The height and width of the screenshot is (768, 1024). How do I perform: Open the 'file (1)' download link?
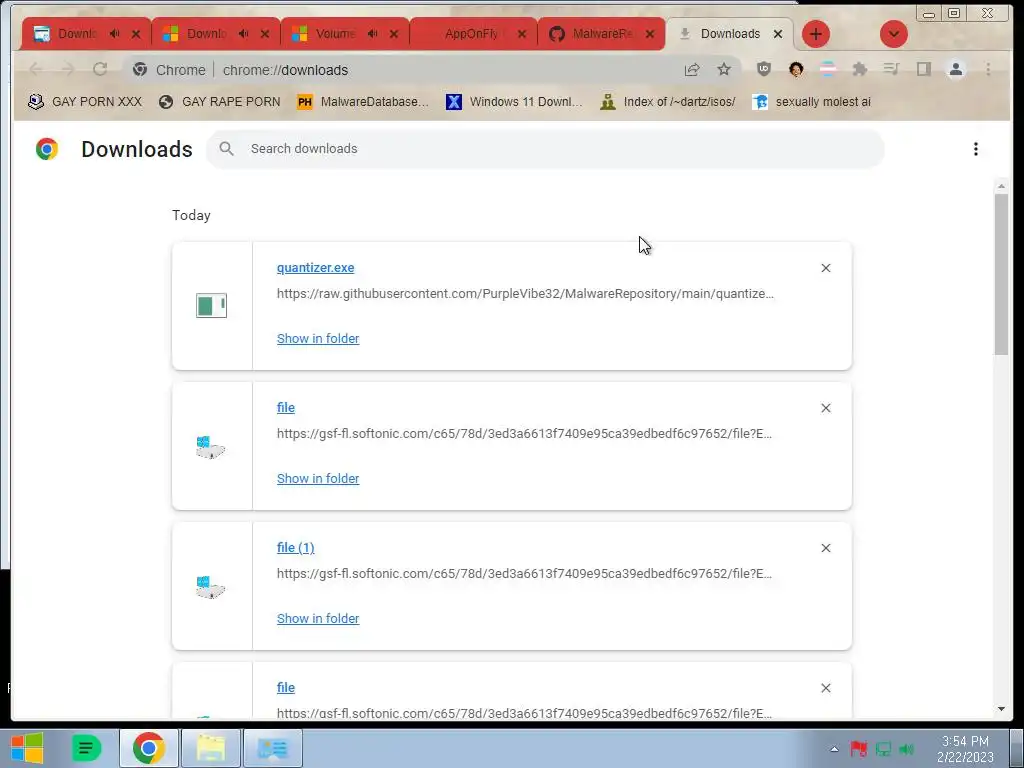296,547
